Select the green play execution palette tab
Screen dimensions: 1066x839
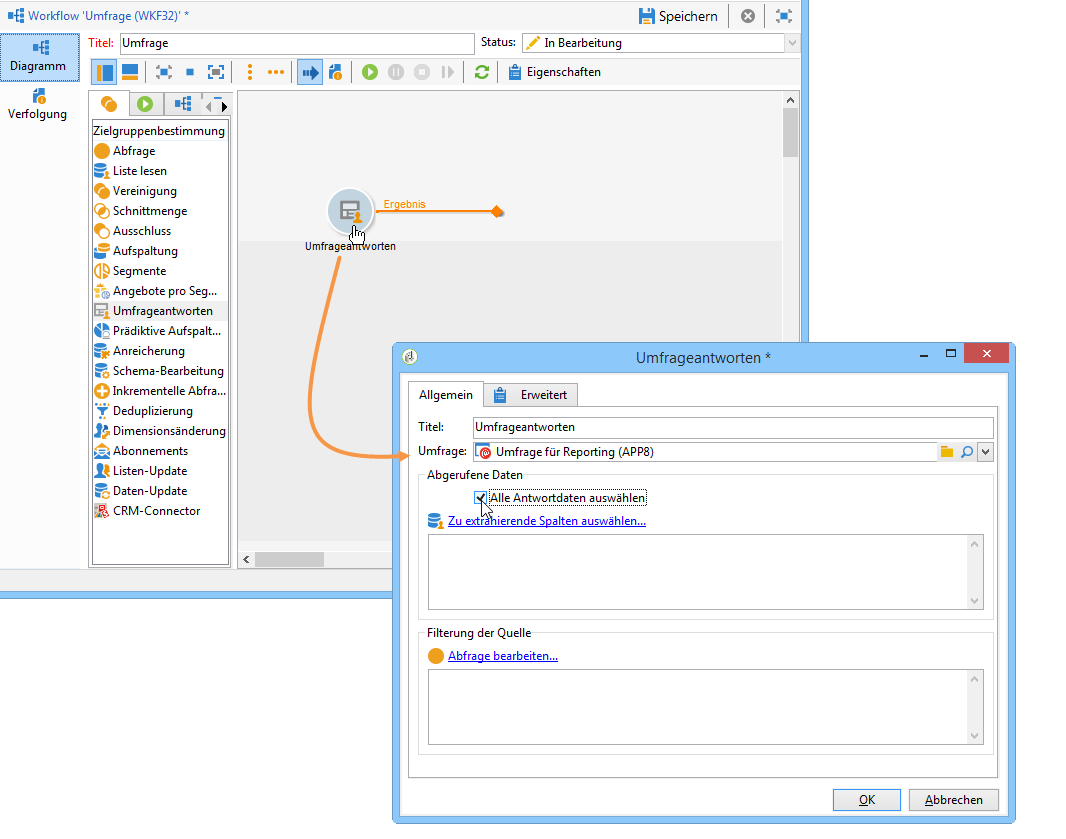[145, 104]
